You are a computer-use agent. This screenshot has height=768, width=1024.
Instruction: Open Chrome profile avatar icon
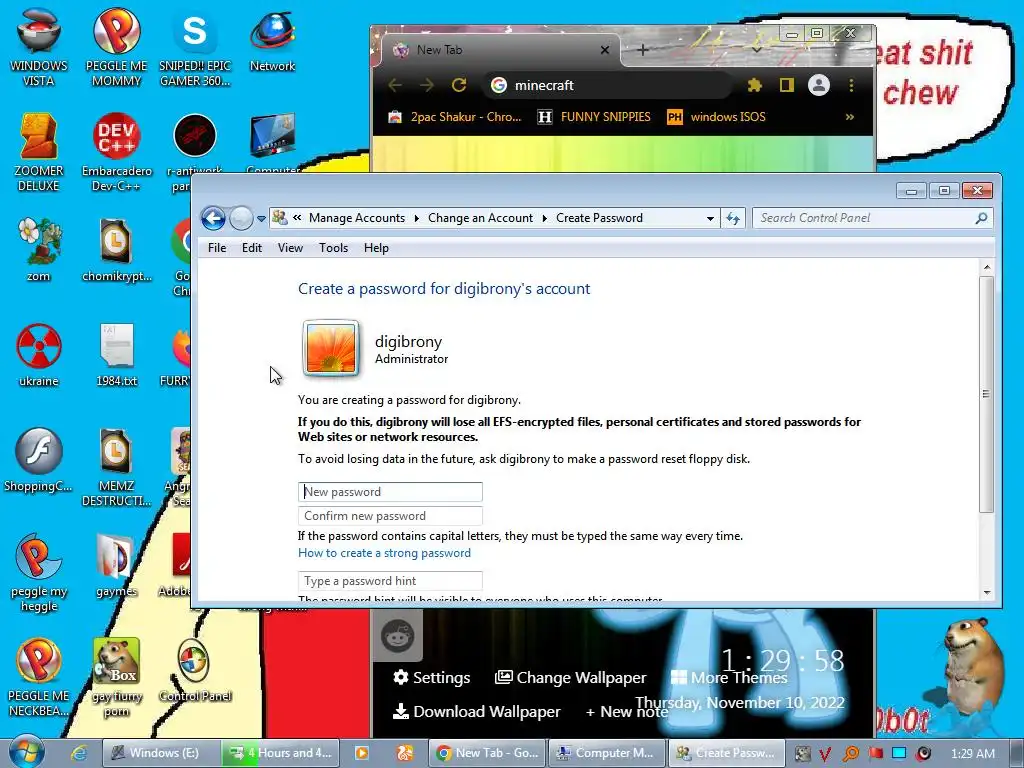click(x=818, y=85)
